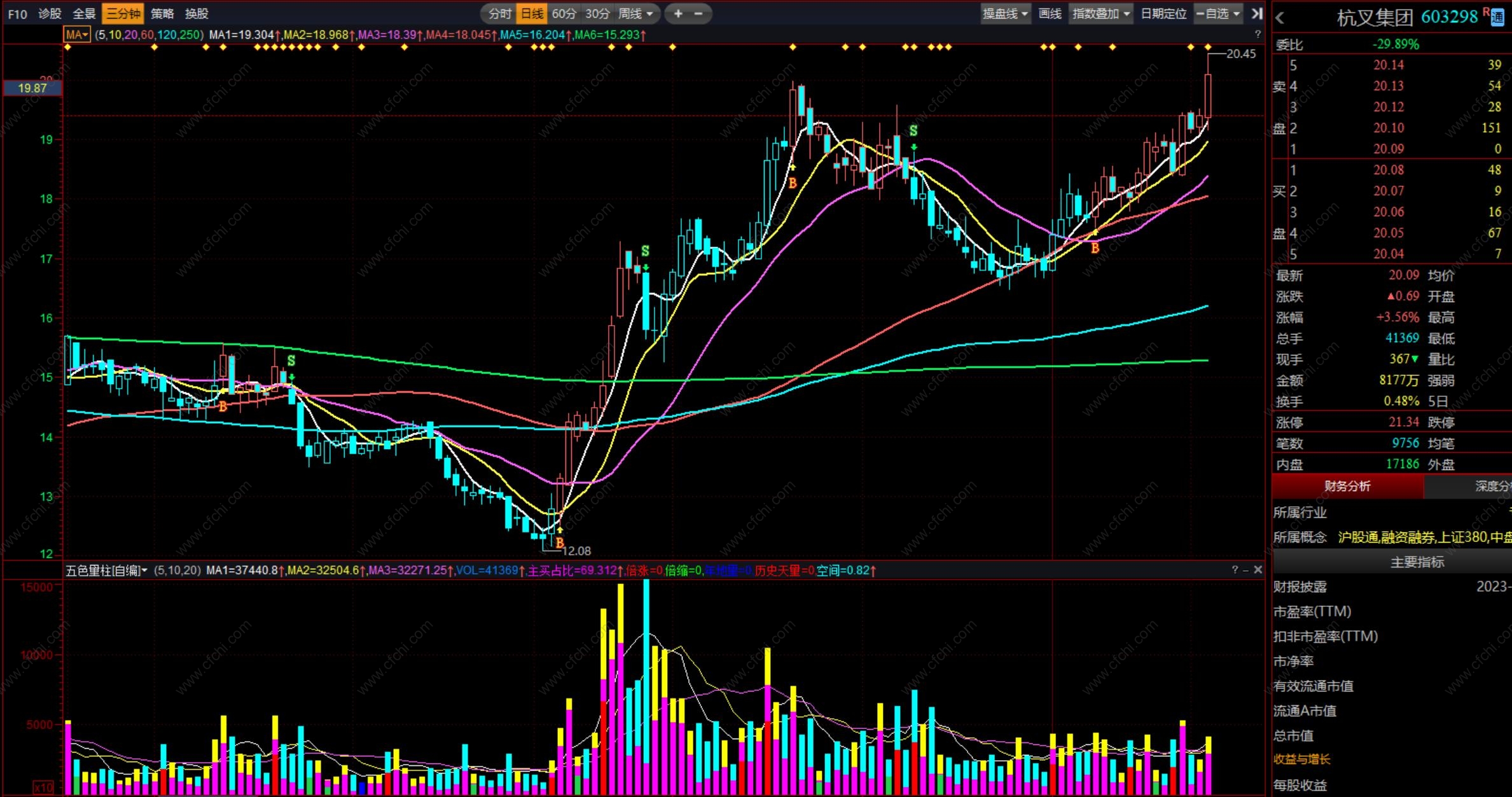Click the zoom-in plus icon

[678, 13]
